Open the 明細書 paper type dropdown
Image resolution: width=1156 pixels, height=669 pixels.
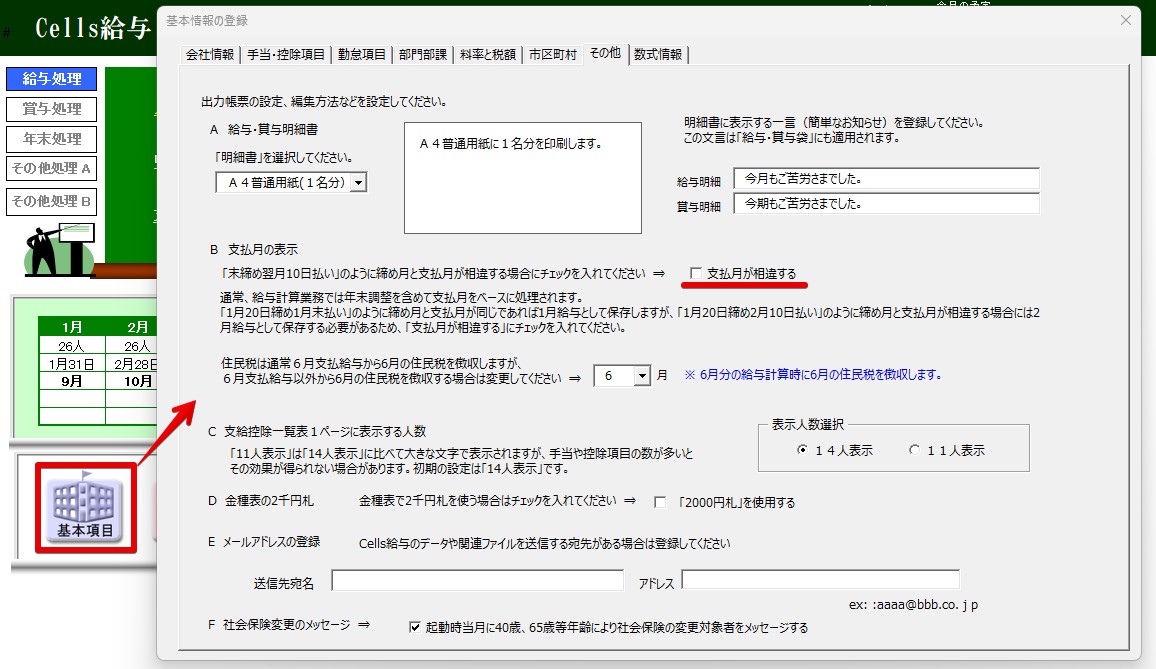click(x=358, y=182)
